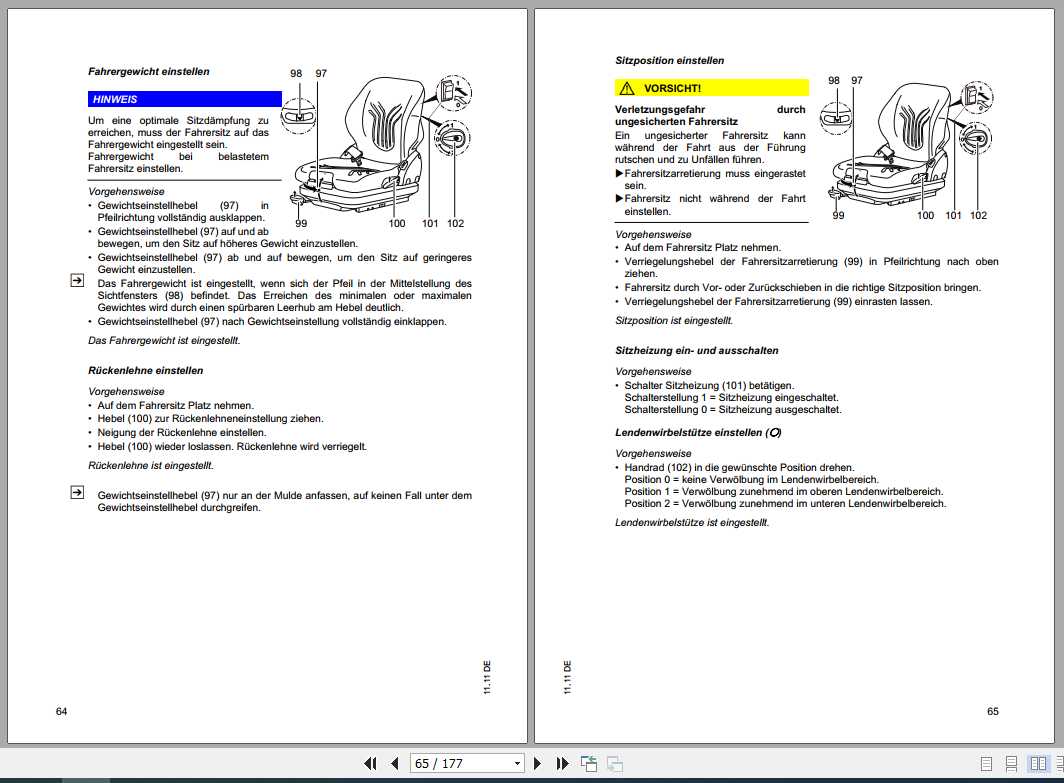Toggle the two-page side-by-side view

[x=1038, y=763]
